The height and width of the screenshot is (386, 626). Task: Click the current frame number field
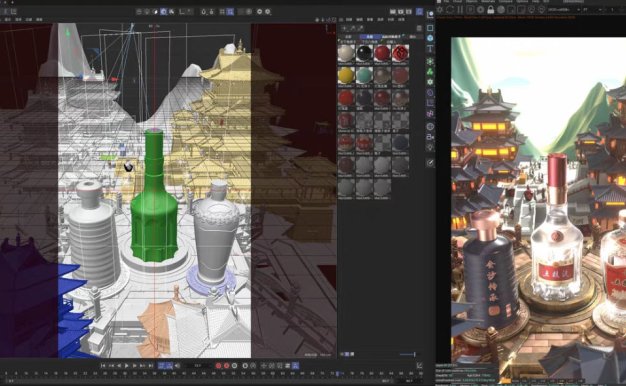tap(198, 366)
